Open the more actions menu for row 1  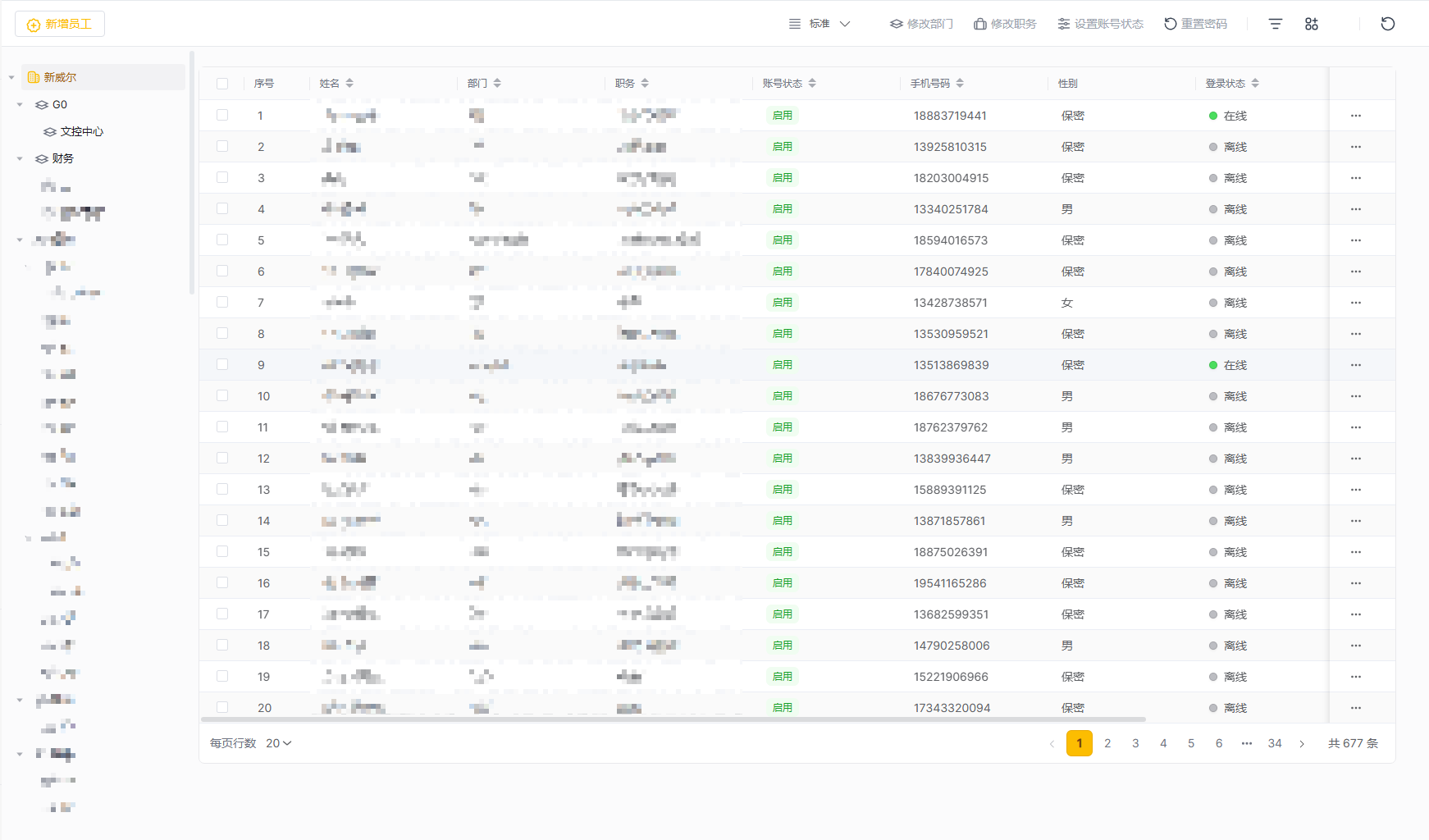(1356, 116)
